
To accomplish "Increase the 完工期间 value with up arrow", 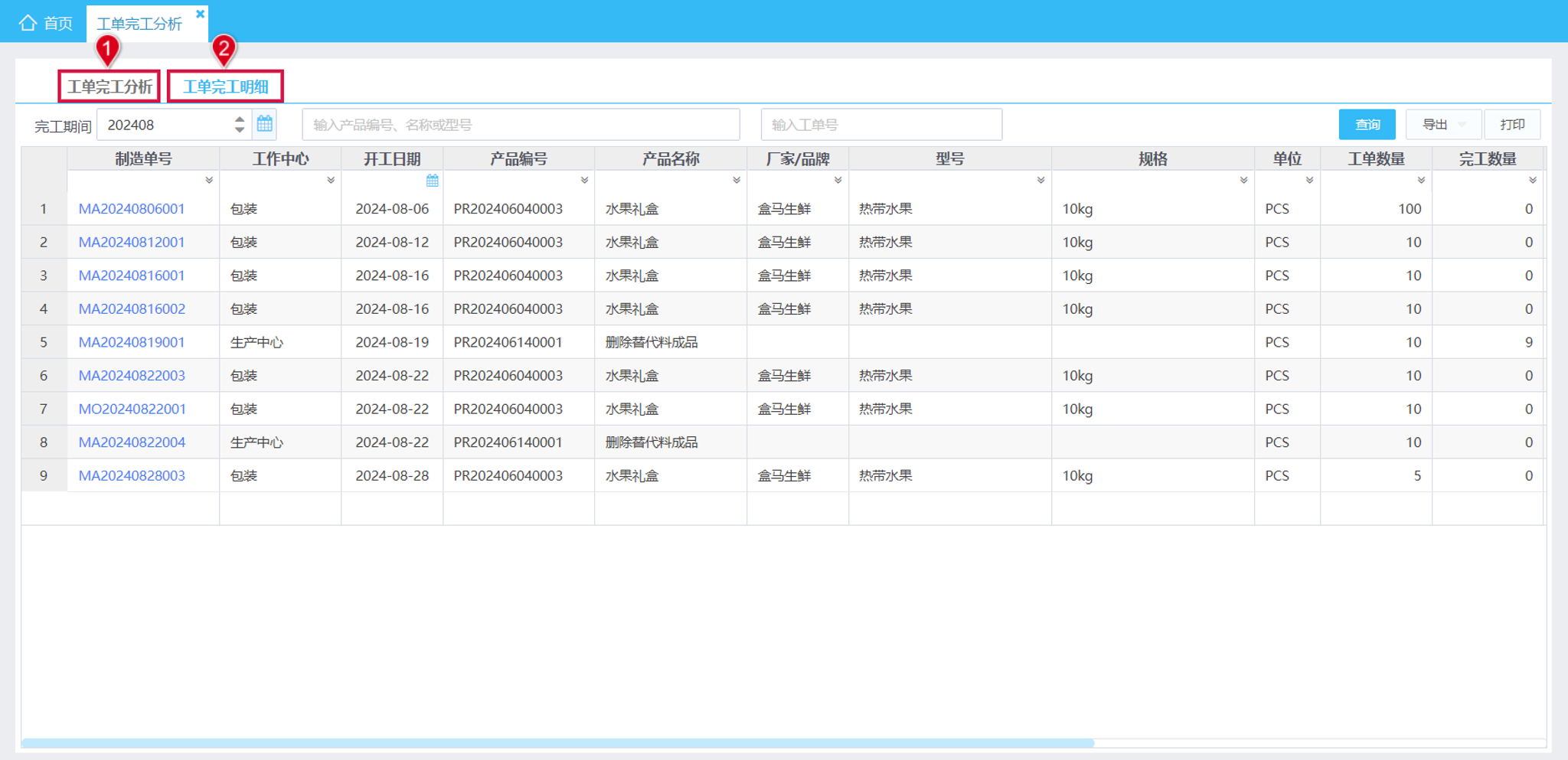I will [x=240, y=119].
